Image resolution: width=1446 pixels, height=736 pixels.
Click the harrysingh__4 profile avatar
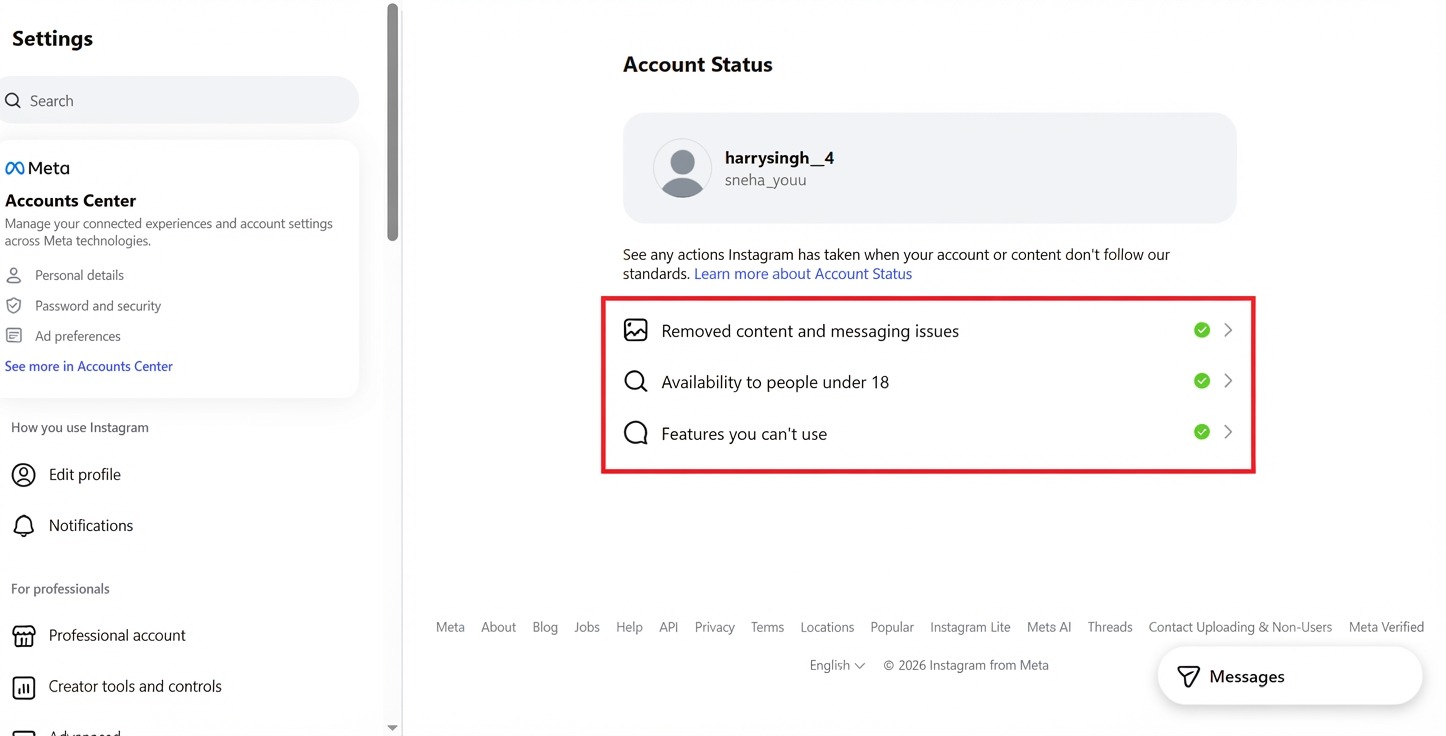[682, 168]
